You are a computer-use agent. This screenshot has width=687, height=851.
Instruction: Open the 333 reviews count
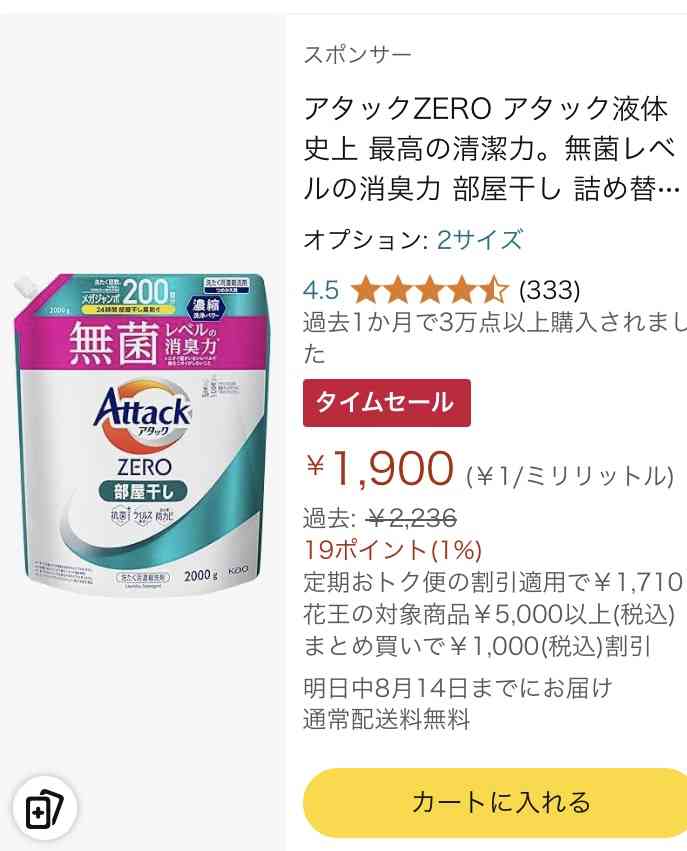point(549,290)
